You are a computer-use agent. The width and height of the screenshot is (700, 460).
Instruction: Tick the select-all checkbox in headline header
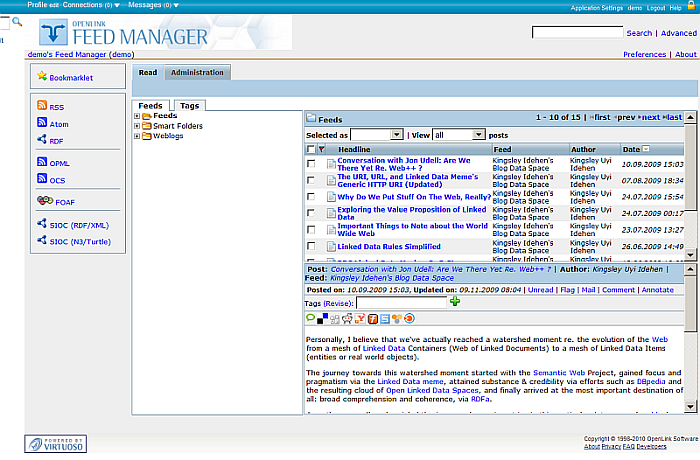(311, 149)
